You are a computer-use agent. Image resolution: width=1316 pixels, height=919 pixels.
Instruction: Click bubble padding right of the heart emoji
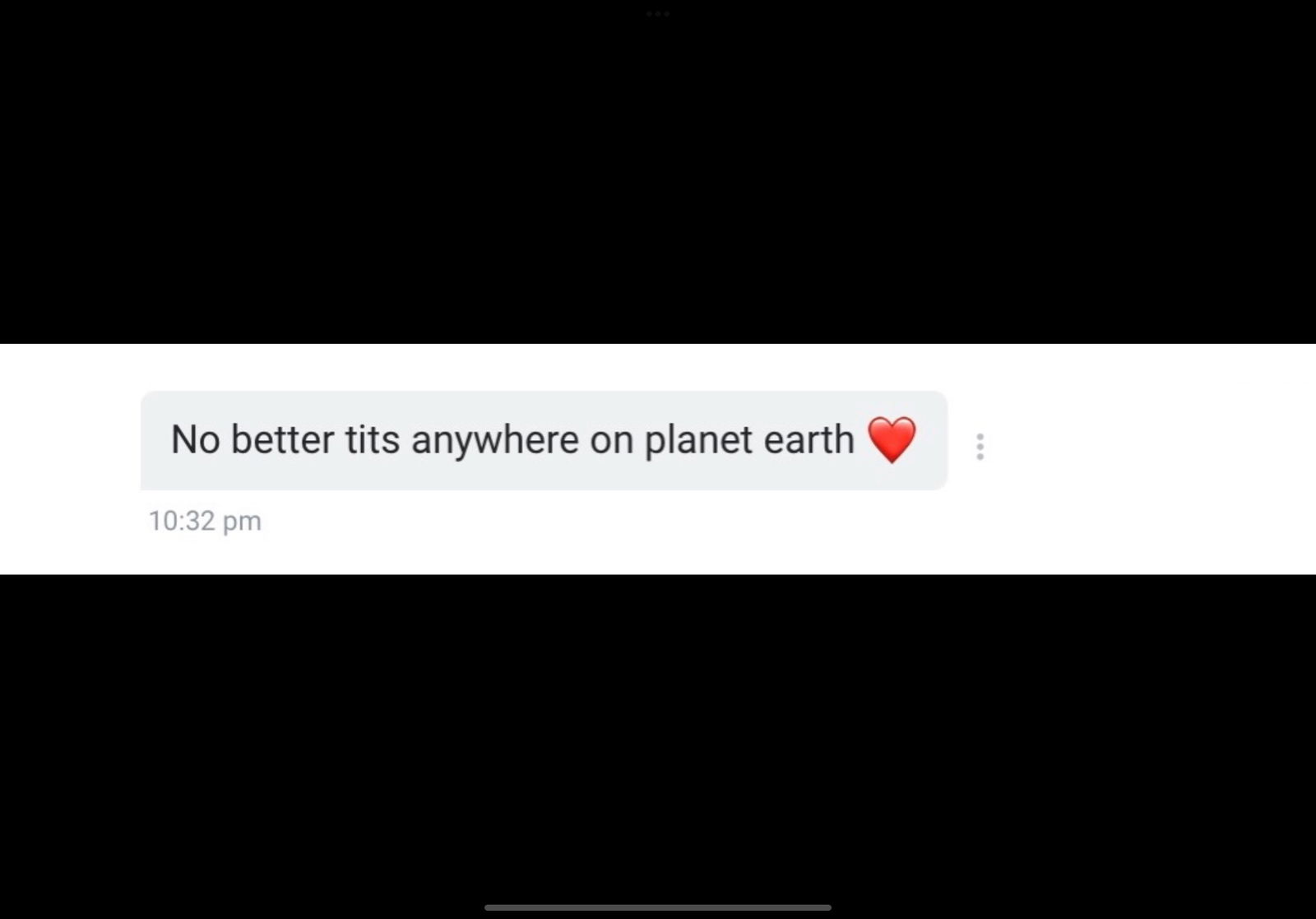pyautogui.click(x=932, y=440)
